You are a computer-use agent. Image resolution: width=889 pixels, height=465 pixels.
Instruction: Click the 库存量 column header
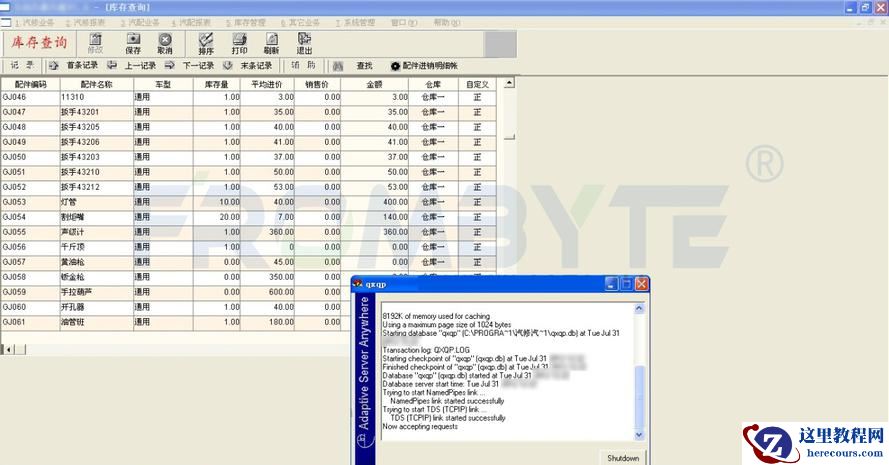[217, 84]
